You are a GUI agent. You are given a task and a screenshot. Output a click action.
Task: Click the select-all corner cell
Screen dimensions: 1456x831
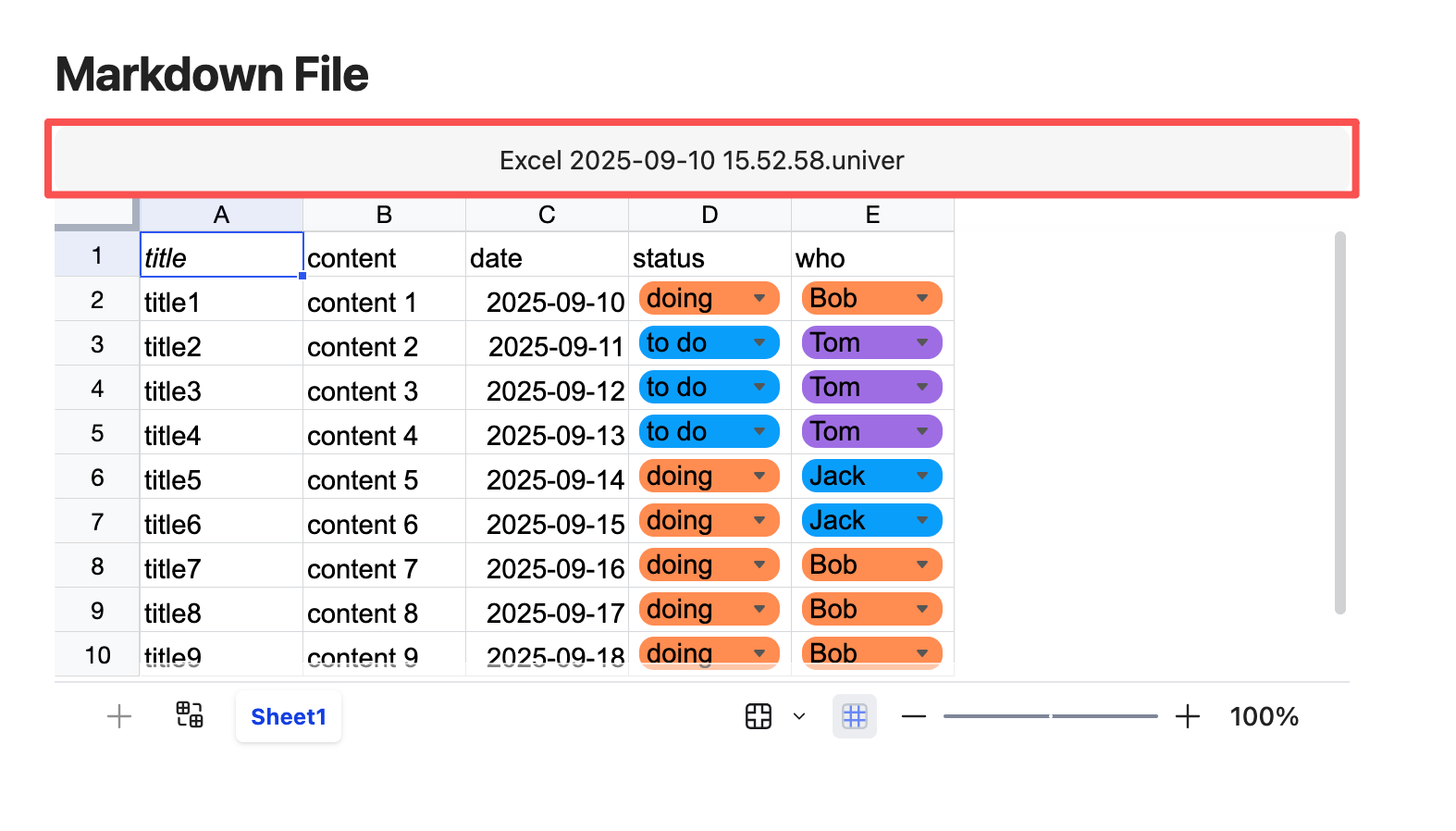click(x=96, y=214)
